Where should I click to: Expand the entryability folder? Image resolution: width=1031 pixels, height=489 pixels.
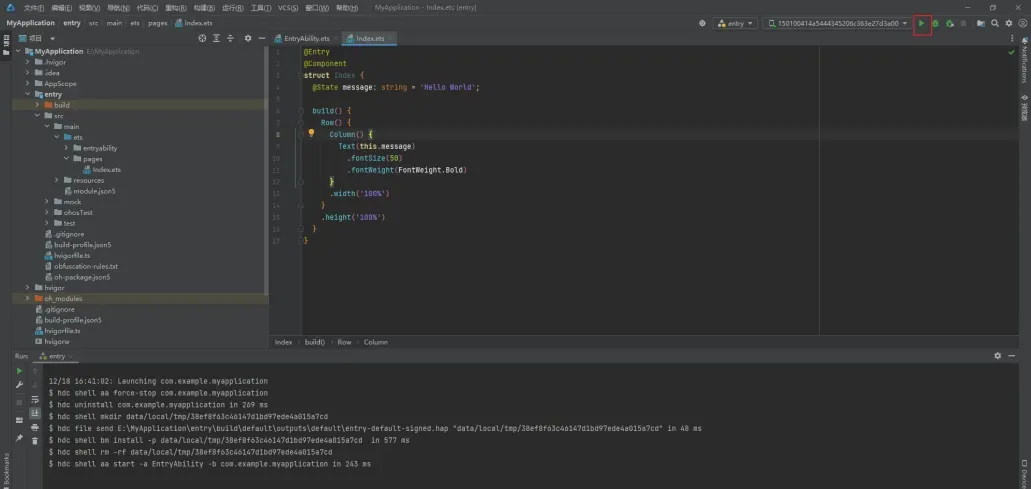[66, 148]
